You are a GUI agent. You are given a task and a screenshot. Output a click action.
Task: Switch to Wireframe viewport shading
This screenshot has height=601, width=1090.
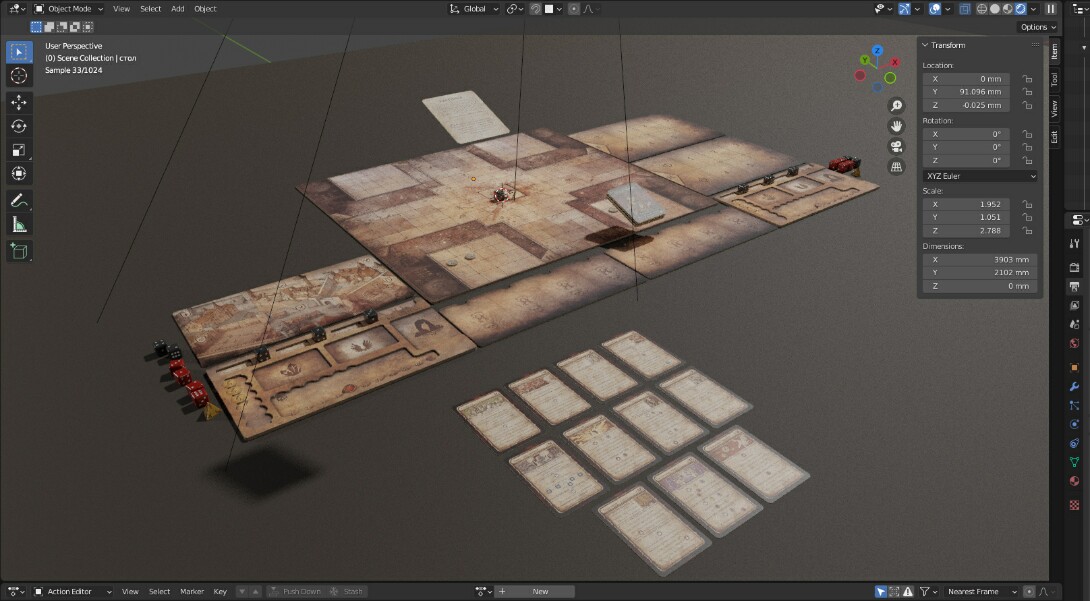(982, 9)
